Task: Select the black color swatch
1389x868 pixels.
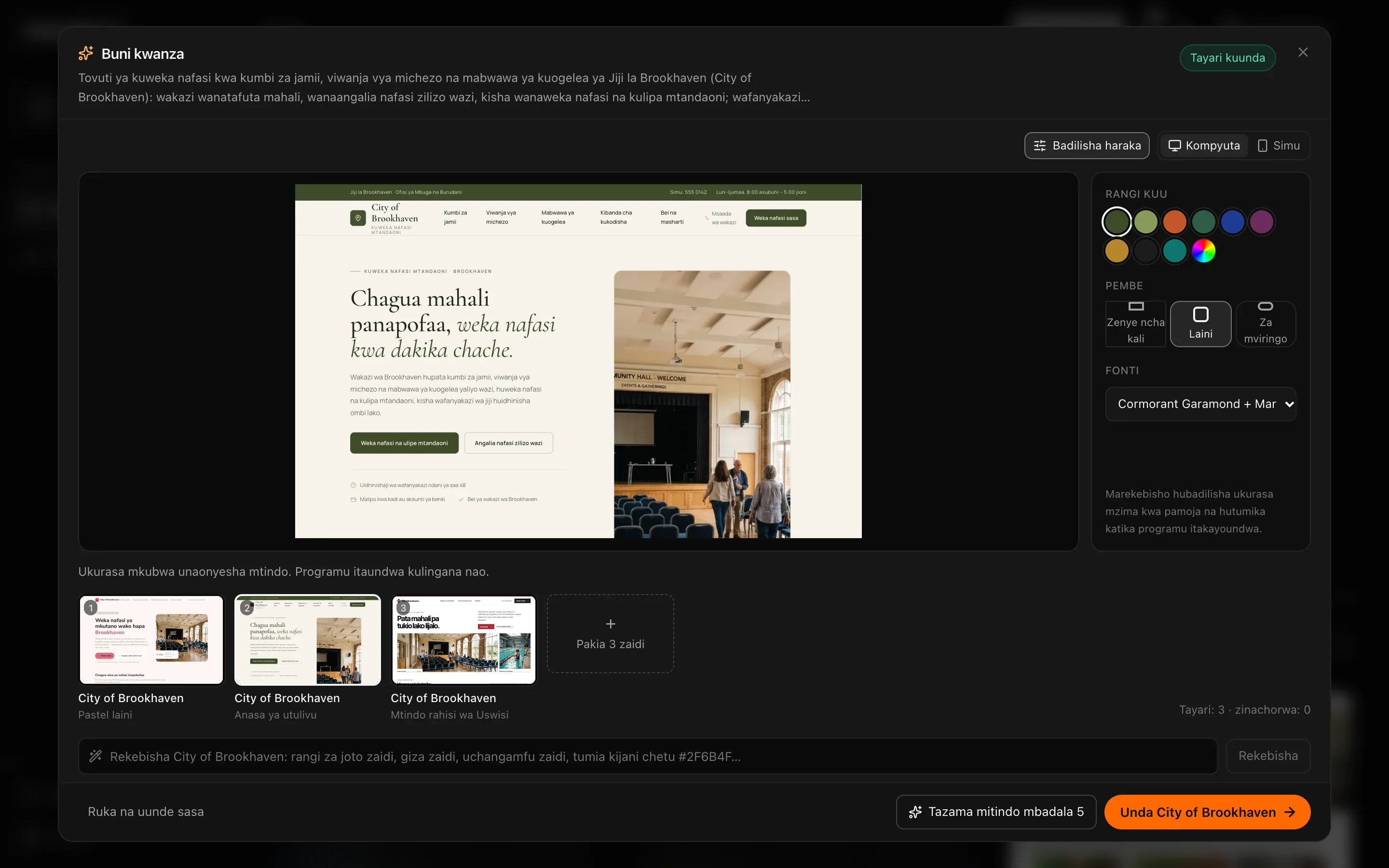Action: click(1145, 251)
